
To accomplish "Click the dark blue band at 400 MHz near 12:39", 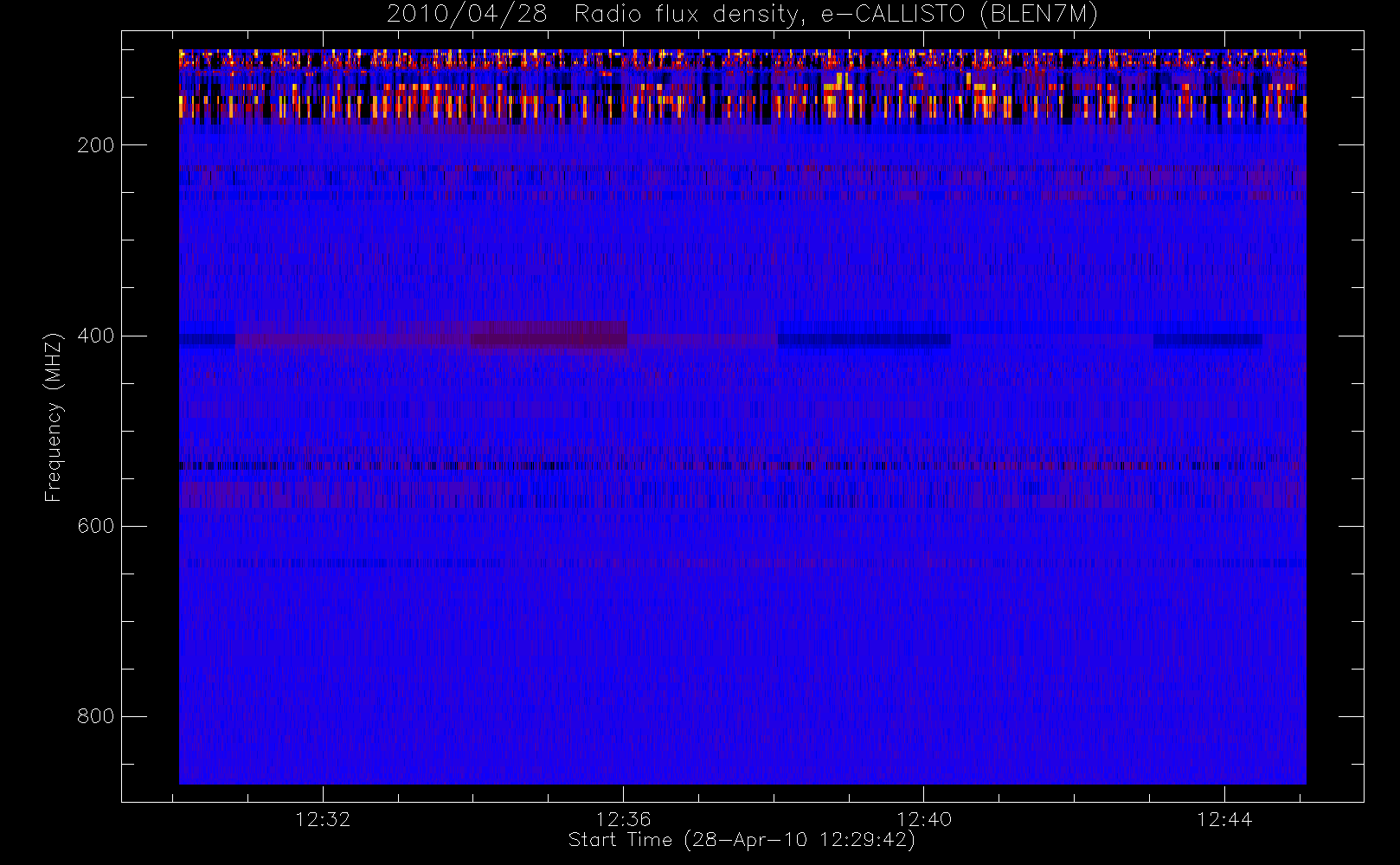I will pyautogui.click(x=864, y=340).
